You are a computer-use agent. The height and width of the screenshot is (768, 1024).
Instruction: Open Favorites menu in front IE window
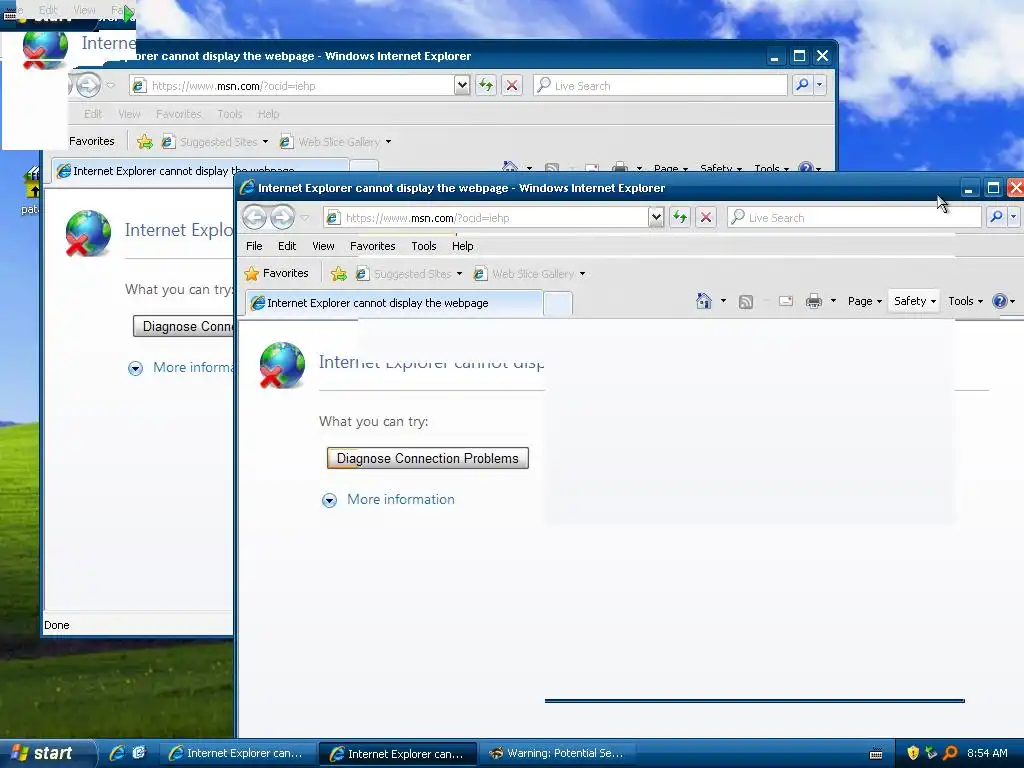point(372,246)
